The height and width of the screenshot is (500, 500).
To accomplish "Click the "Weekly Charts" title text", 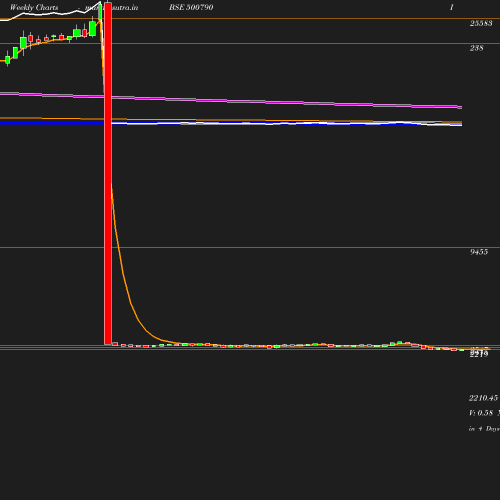I will click(34, 7).
